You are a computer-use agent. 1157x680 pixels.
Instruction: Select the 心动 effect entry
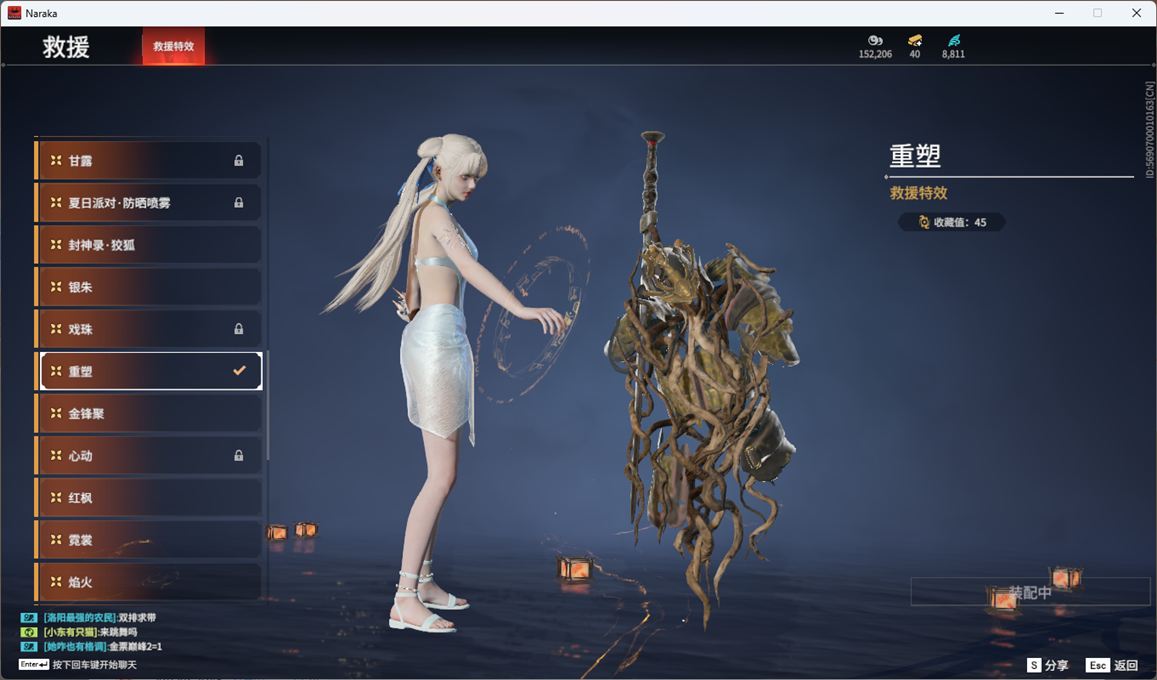click(x=148, y=456)
